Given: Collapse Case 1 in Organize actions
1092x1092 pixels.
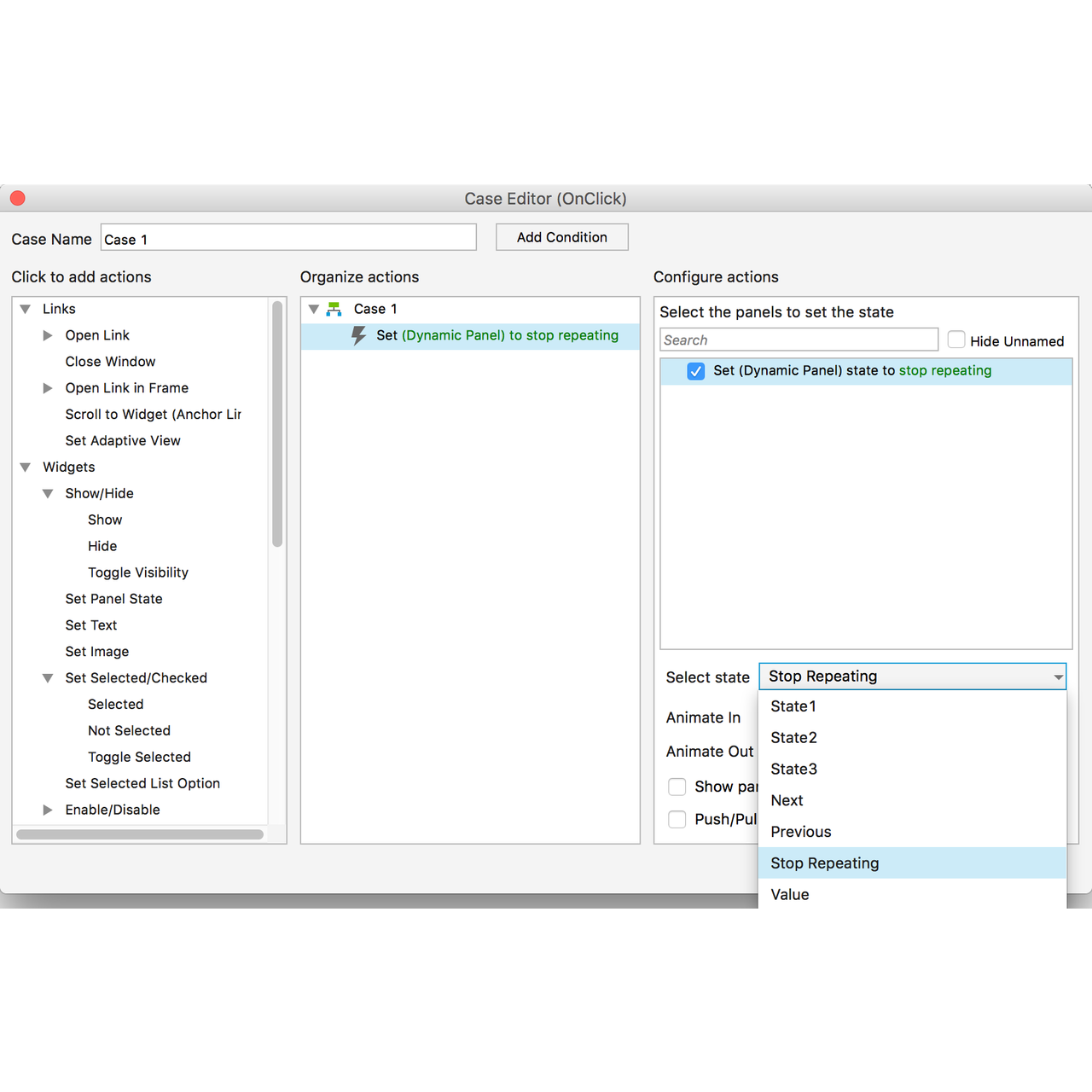Looking at the screenshot, I should (x=313, y=309).
